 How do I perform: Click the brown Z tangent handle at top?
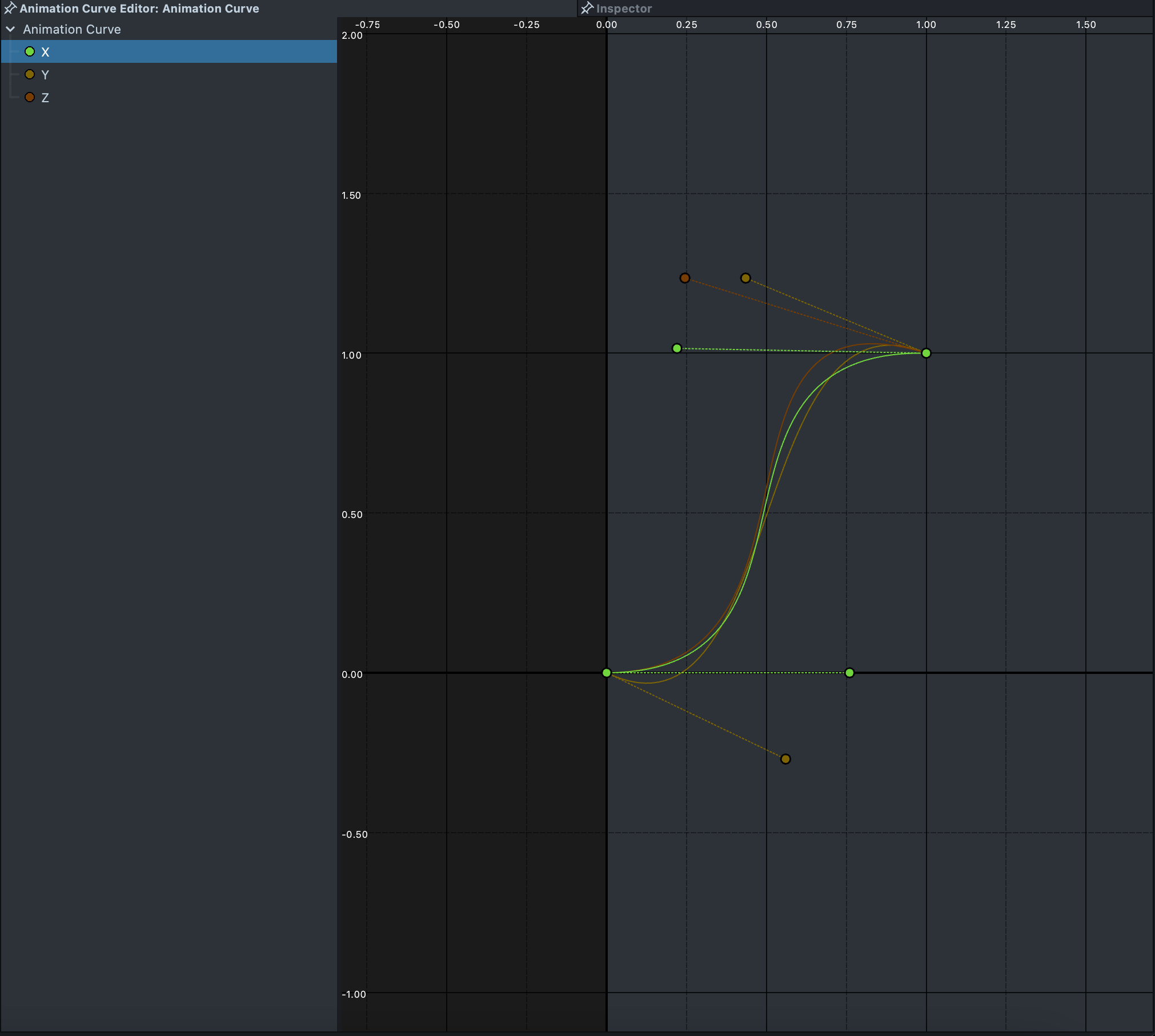coord(685,278)
